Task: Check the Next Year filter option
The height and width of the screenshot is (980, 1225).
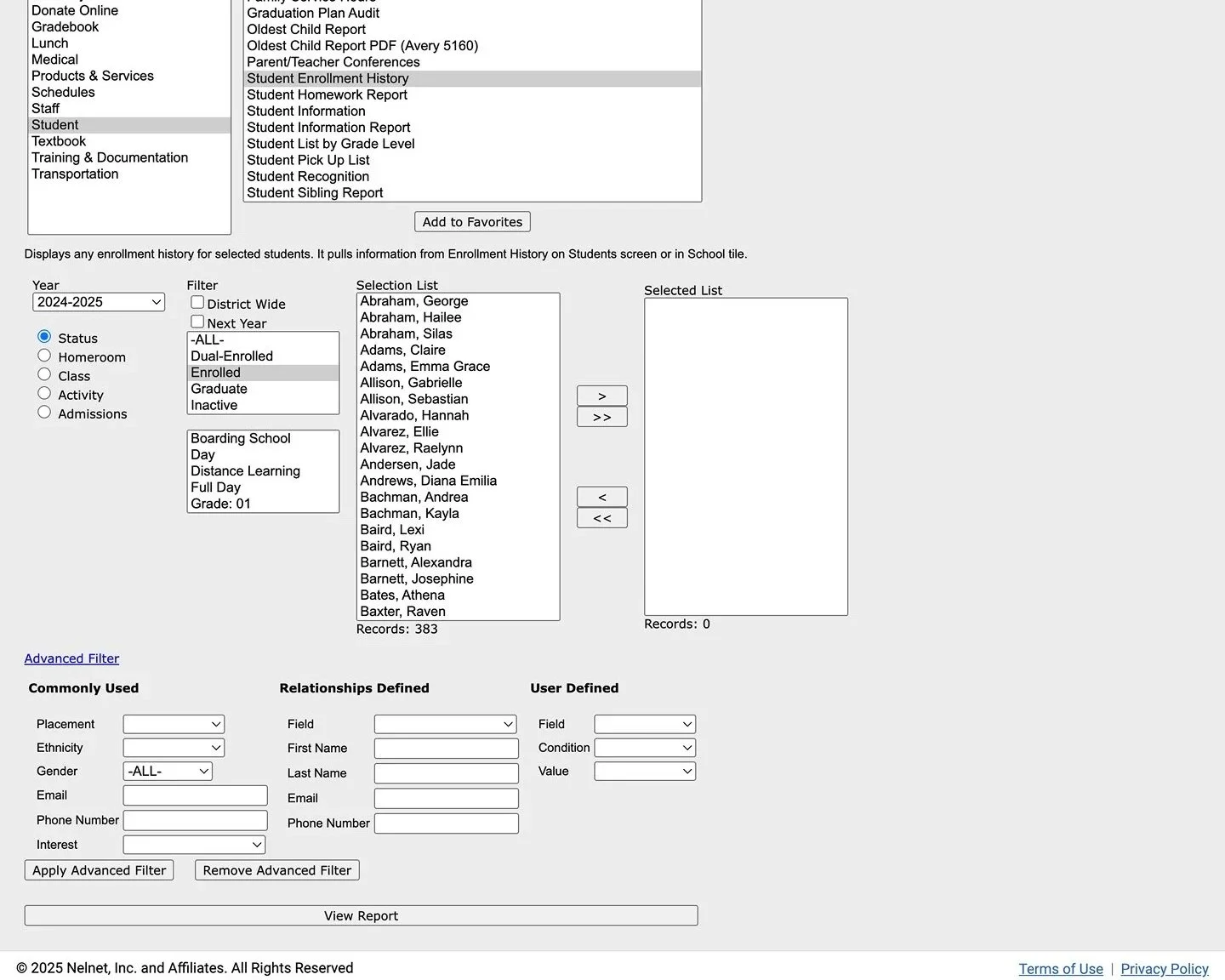Action: pos(197,322)
